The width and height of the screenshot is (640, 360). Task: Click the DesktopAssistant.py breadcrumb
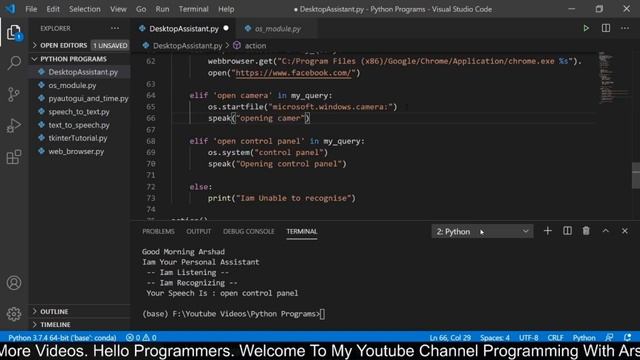point(187,46)
